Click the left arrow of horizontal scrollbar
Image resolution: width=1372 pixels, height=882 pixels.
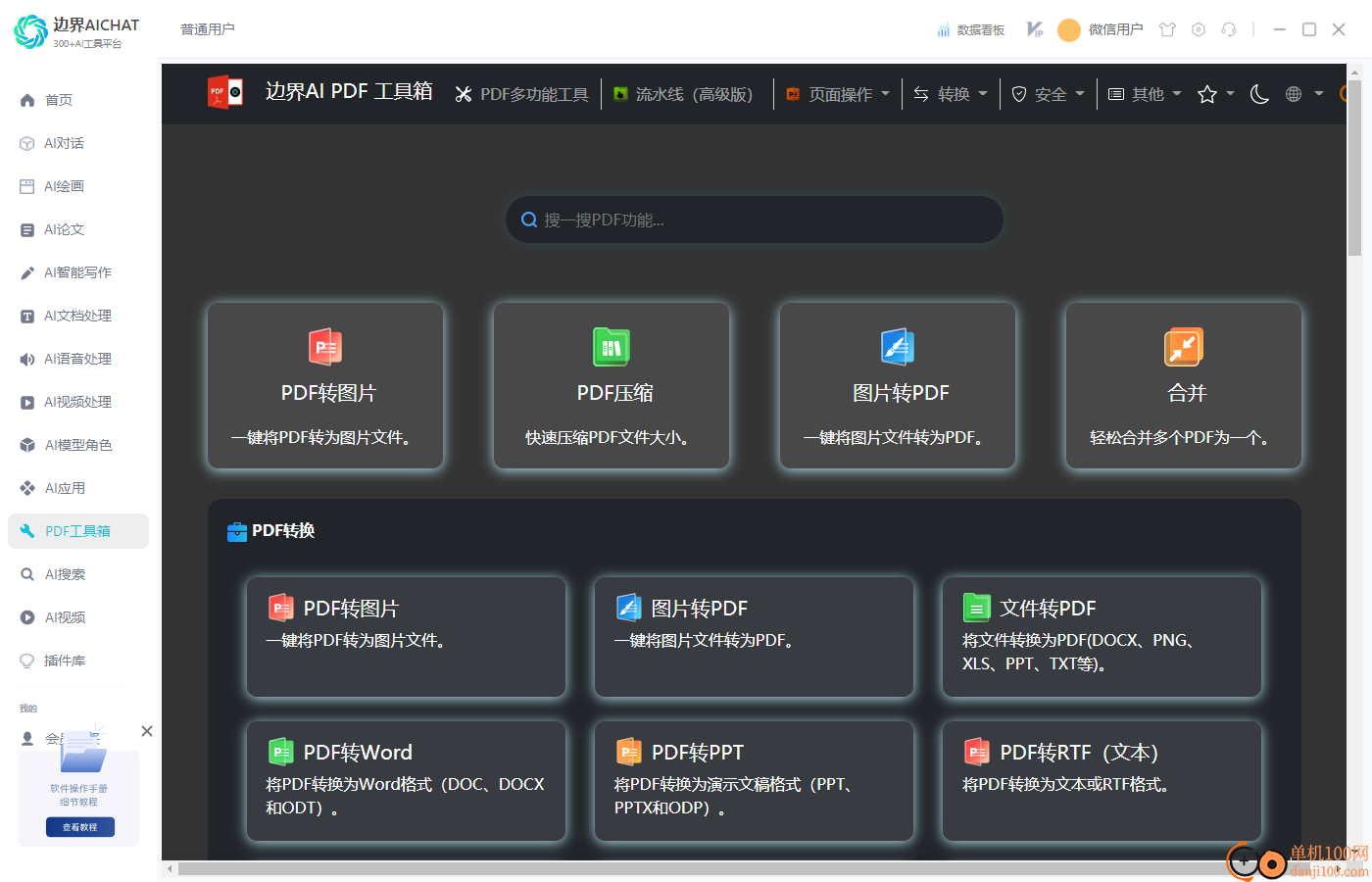coord(171,868)
